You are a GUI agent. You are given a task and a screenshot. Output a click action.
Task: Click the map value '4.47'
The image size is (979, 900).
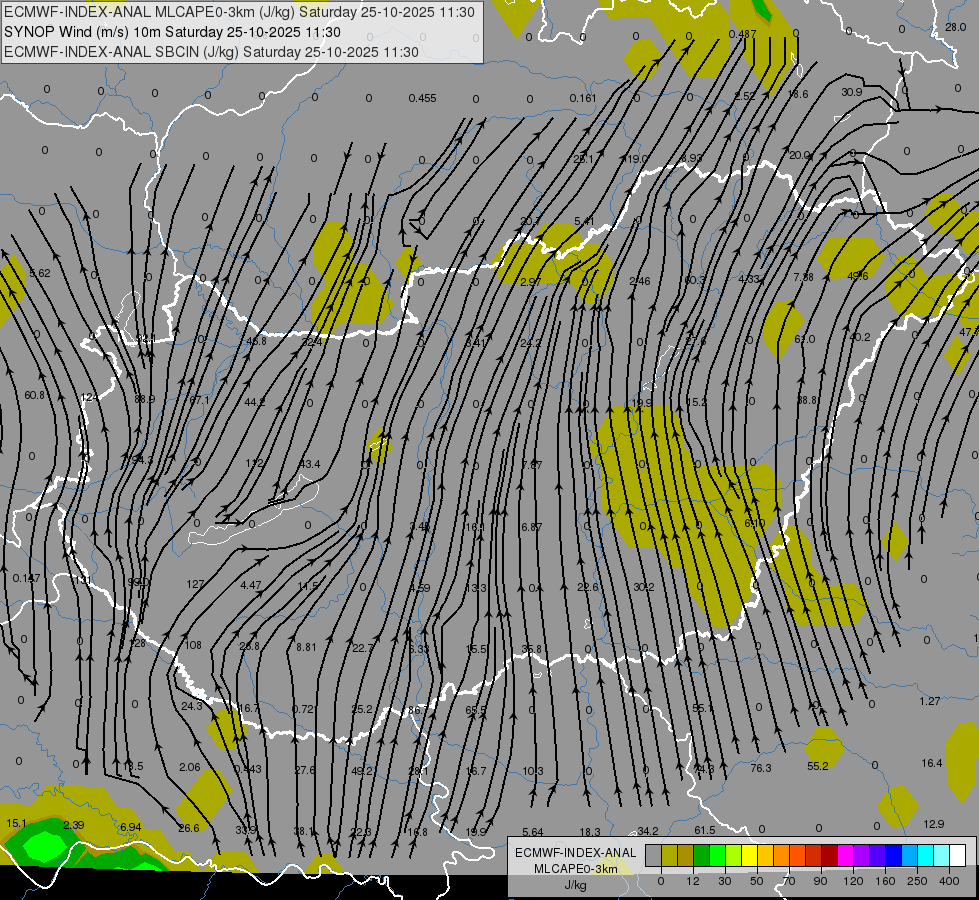[250, 585]
